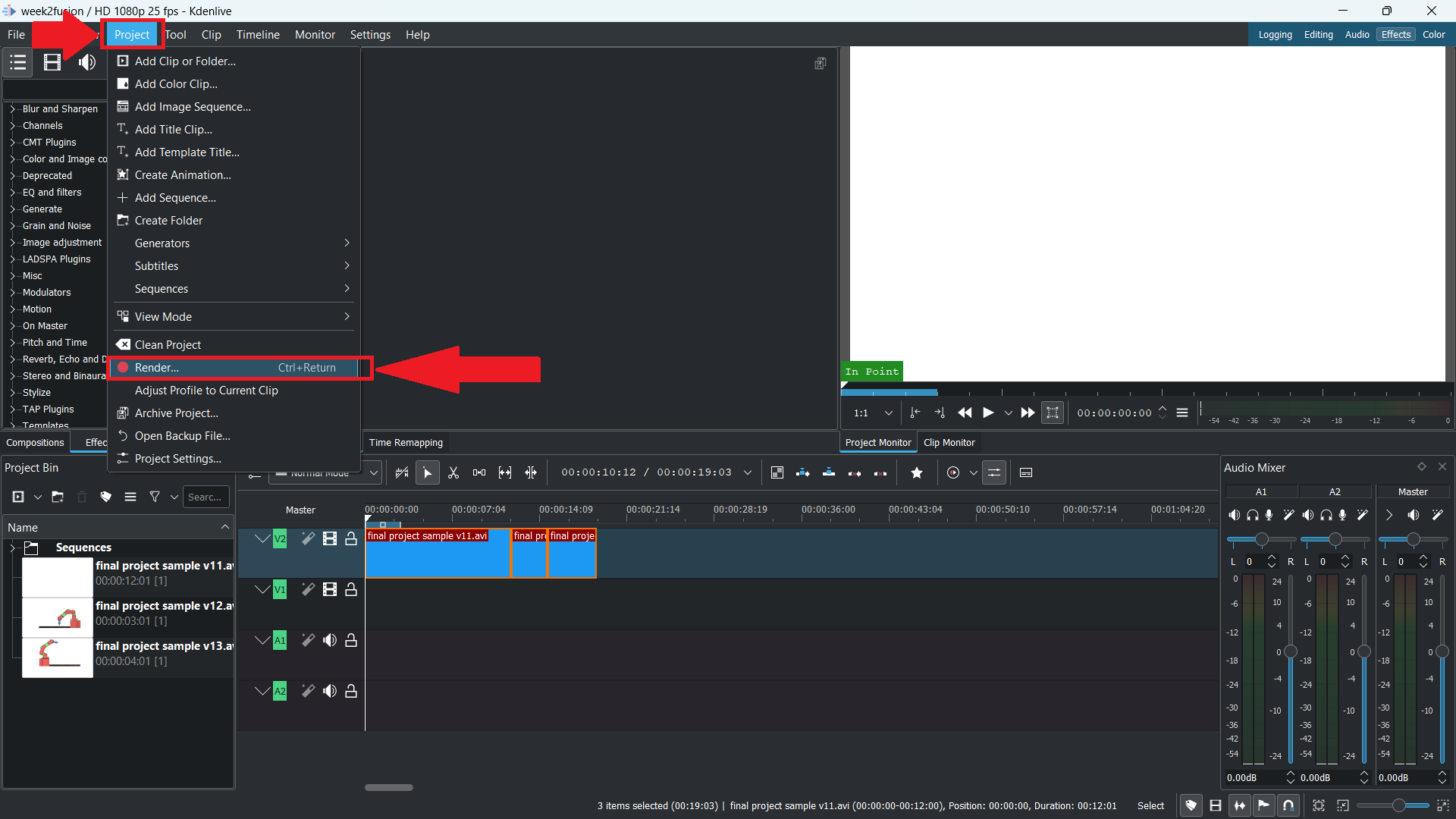Click the set zone in point icon
Viewport: 1456px width, 819px height.
(x=915, y=413)
